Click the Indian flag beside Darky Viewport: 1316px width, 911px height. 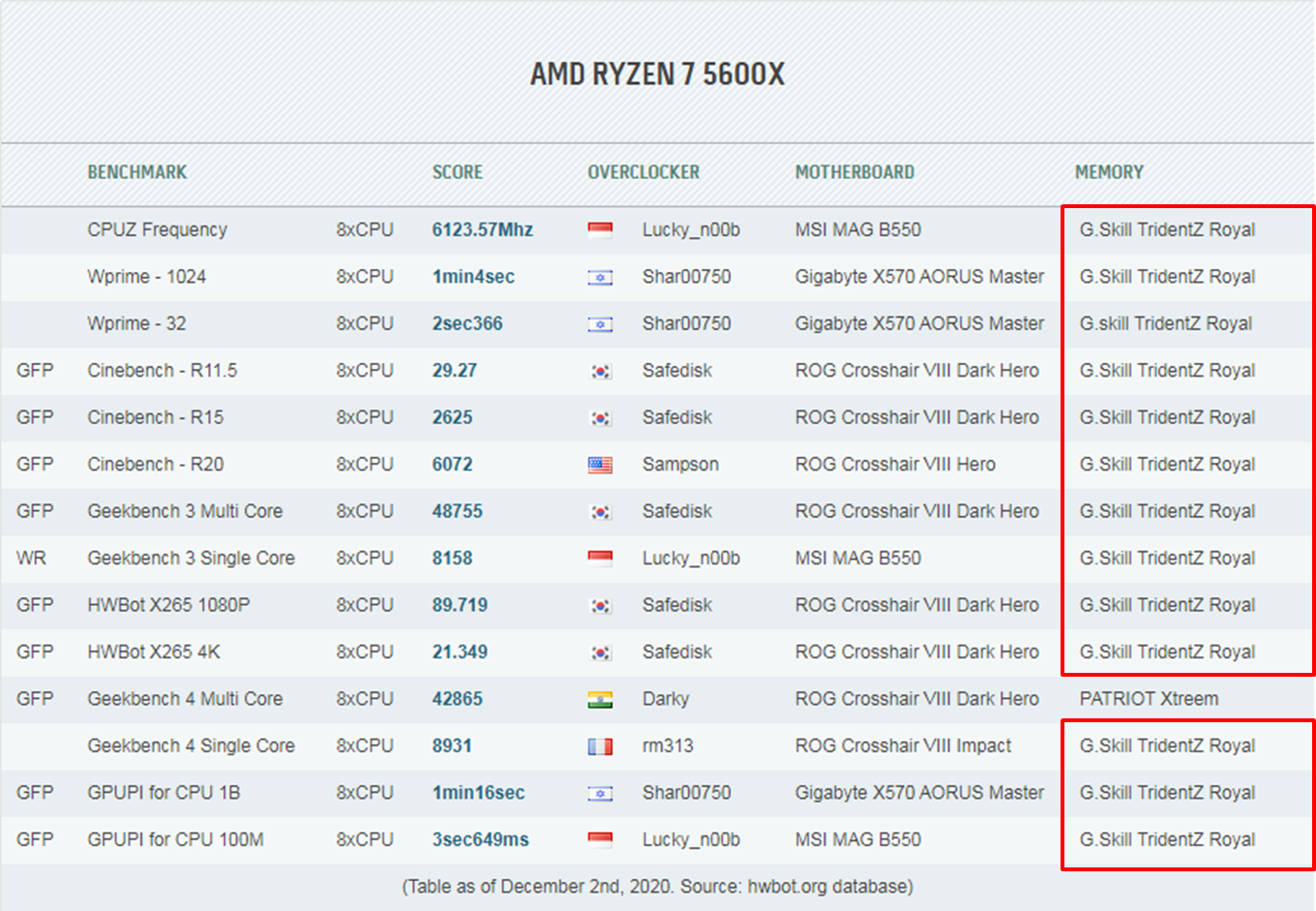600,700
